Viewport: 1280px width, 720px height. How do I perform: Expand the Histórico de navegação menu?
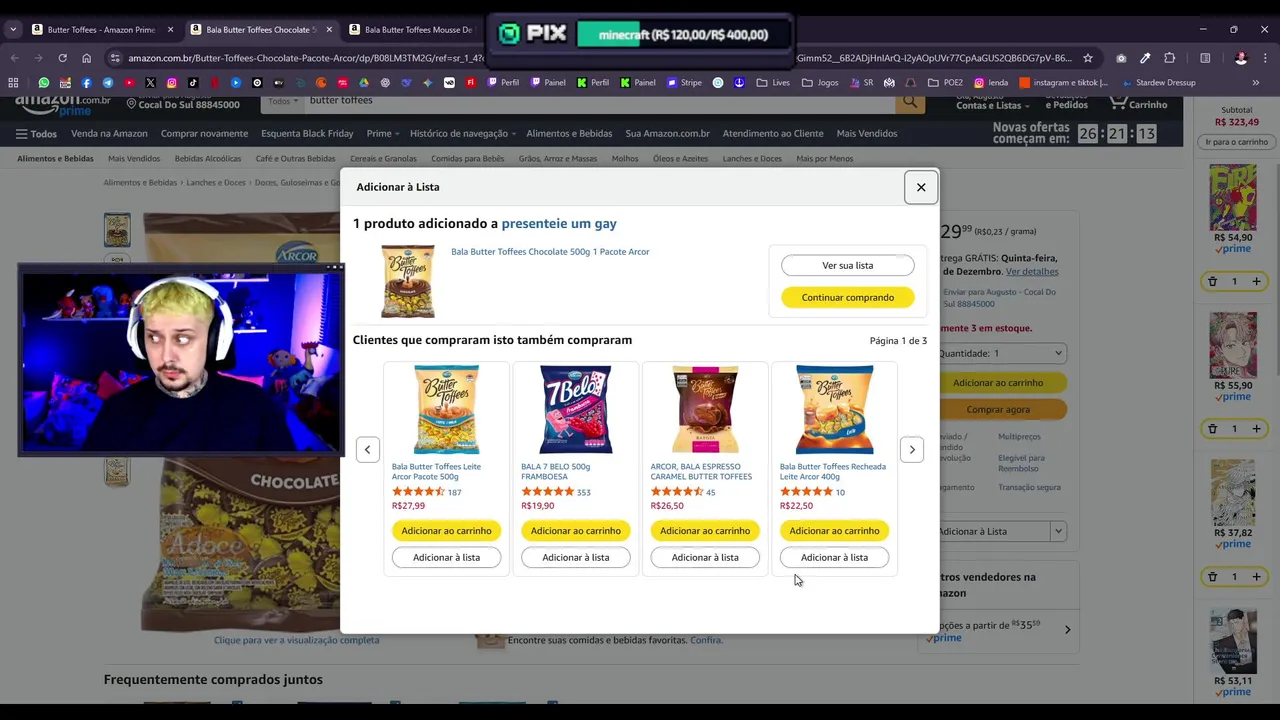462,133
